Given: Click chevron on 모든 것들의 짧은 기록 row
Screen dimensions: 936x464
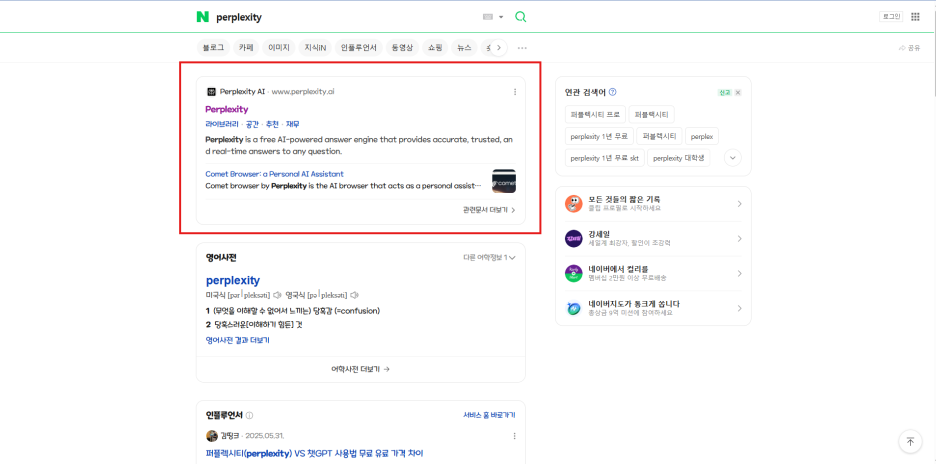Looking at the screenshot, I should click(x=739, y=204).
